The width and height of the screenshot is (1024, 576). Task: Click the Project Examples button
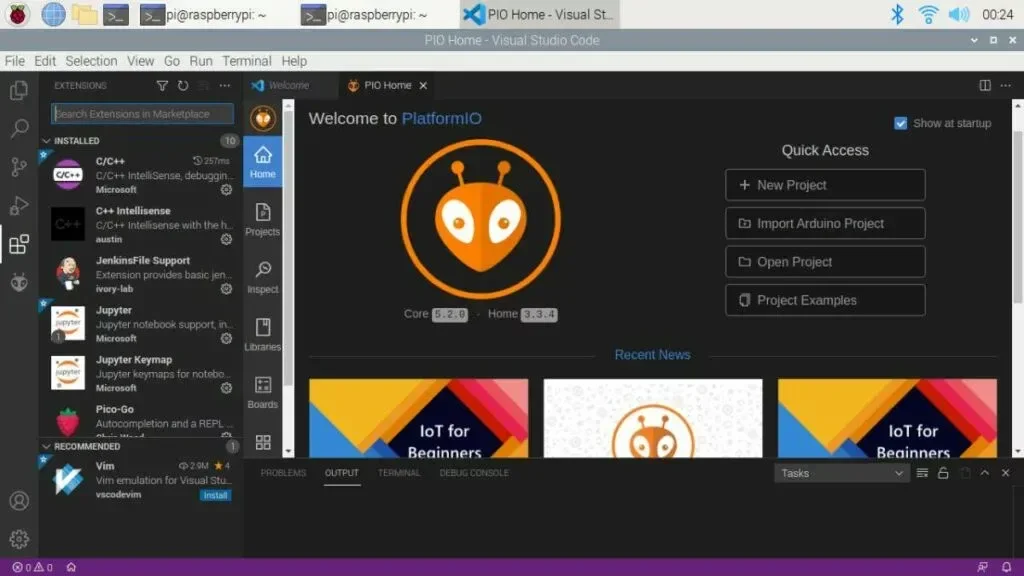click(x=825, y=300)
